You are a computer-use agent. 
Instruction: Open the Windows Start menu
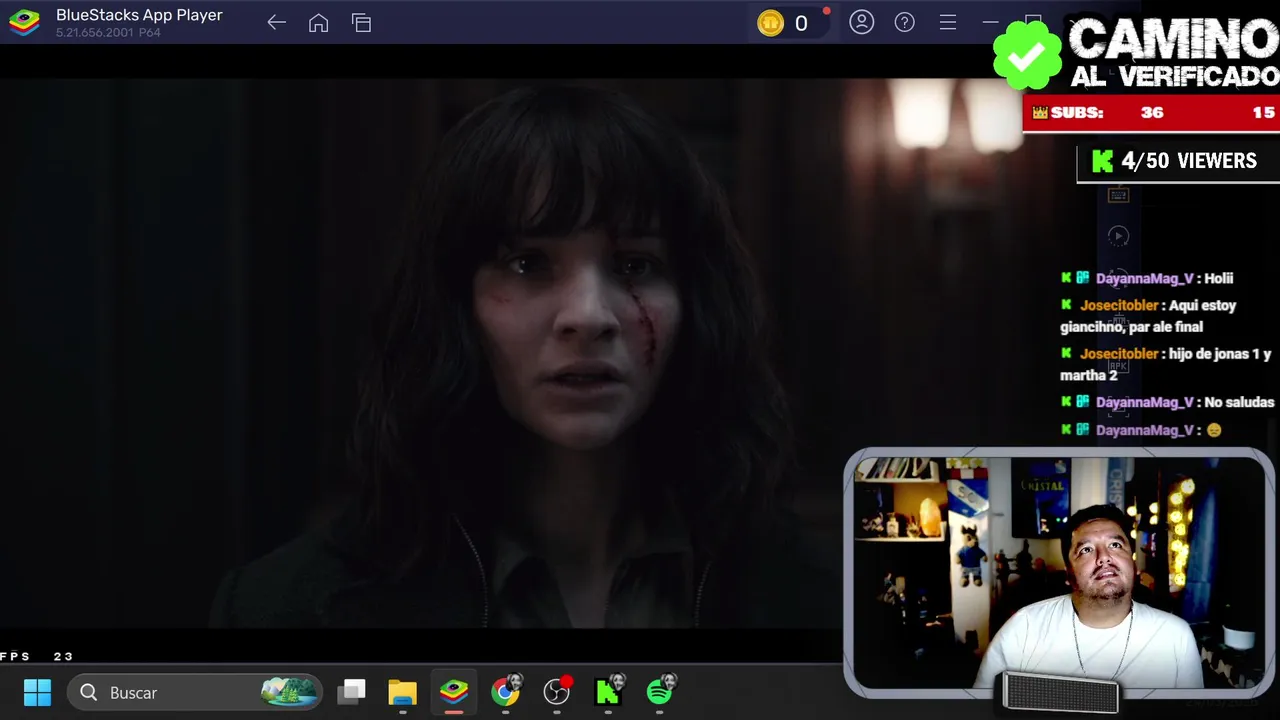37,692
